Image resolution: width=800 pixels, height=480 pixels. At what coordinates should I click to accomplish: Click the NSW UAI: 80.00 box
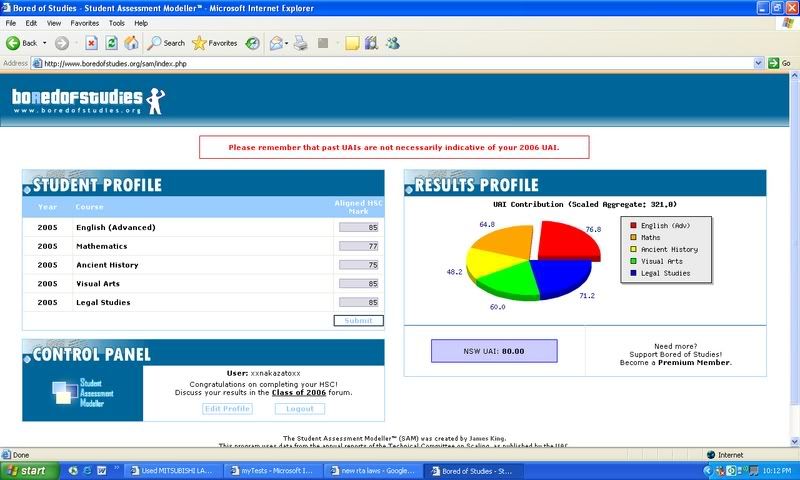click(494, 351)
